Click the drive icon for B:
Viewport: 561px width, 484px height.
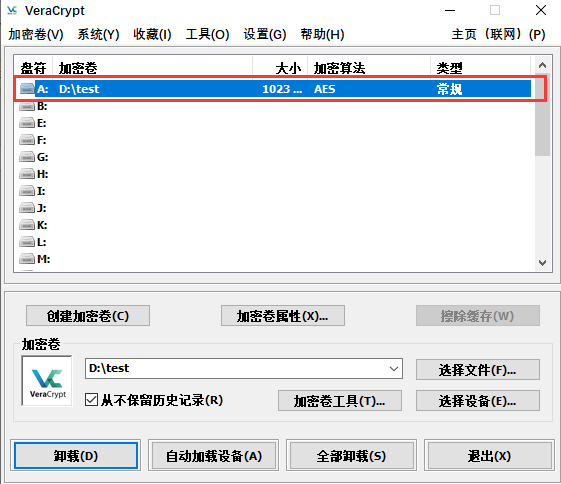coord(27,106)
